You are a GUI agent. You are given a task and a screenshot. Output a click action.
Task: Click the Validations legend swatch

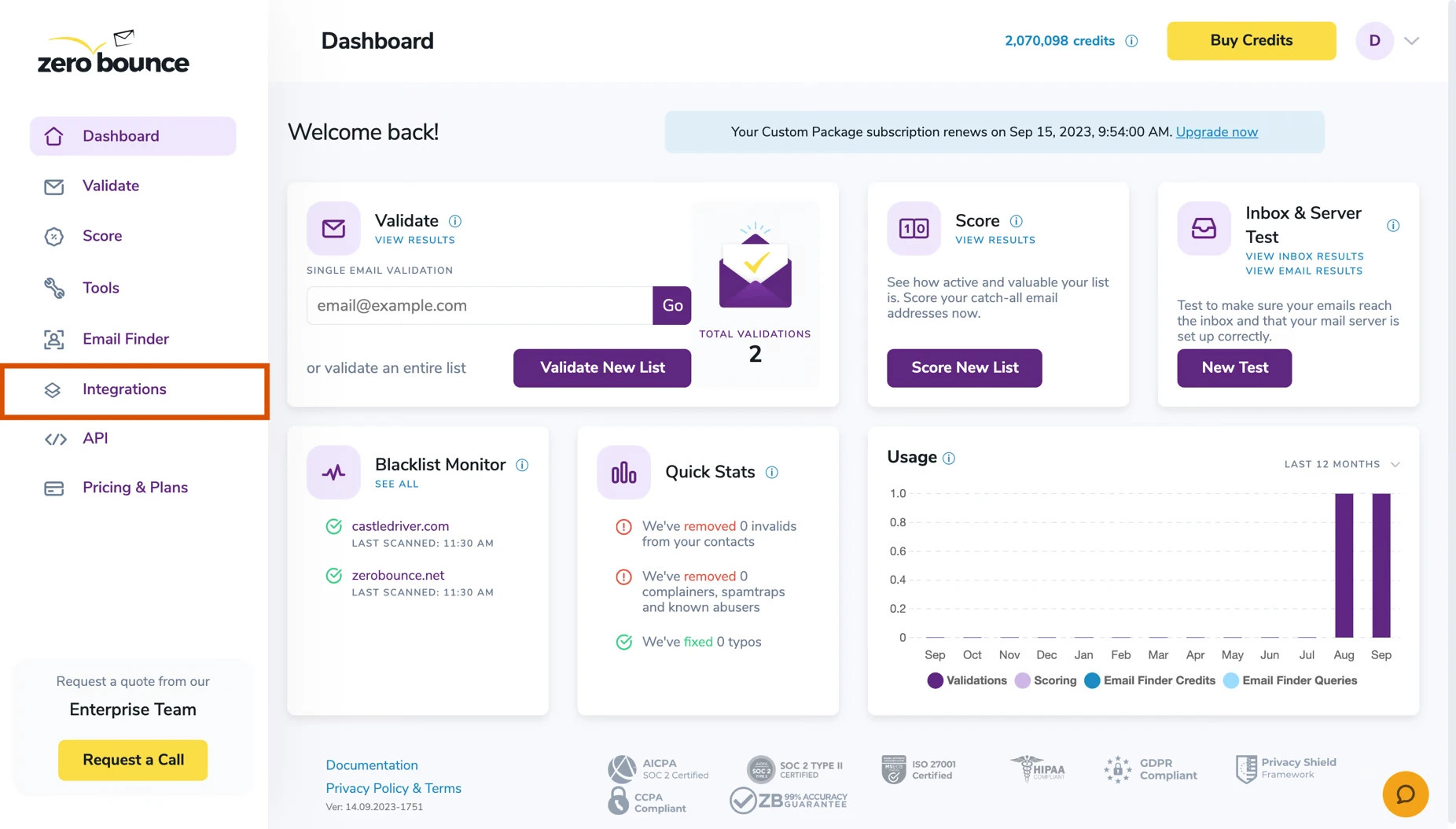935,680
